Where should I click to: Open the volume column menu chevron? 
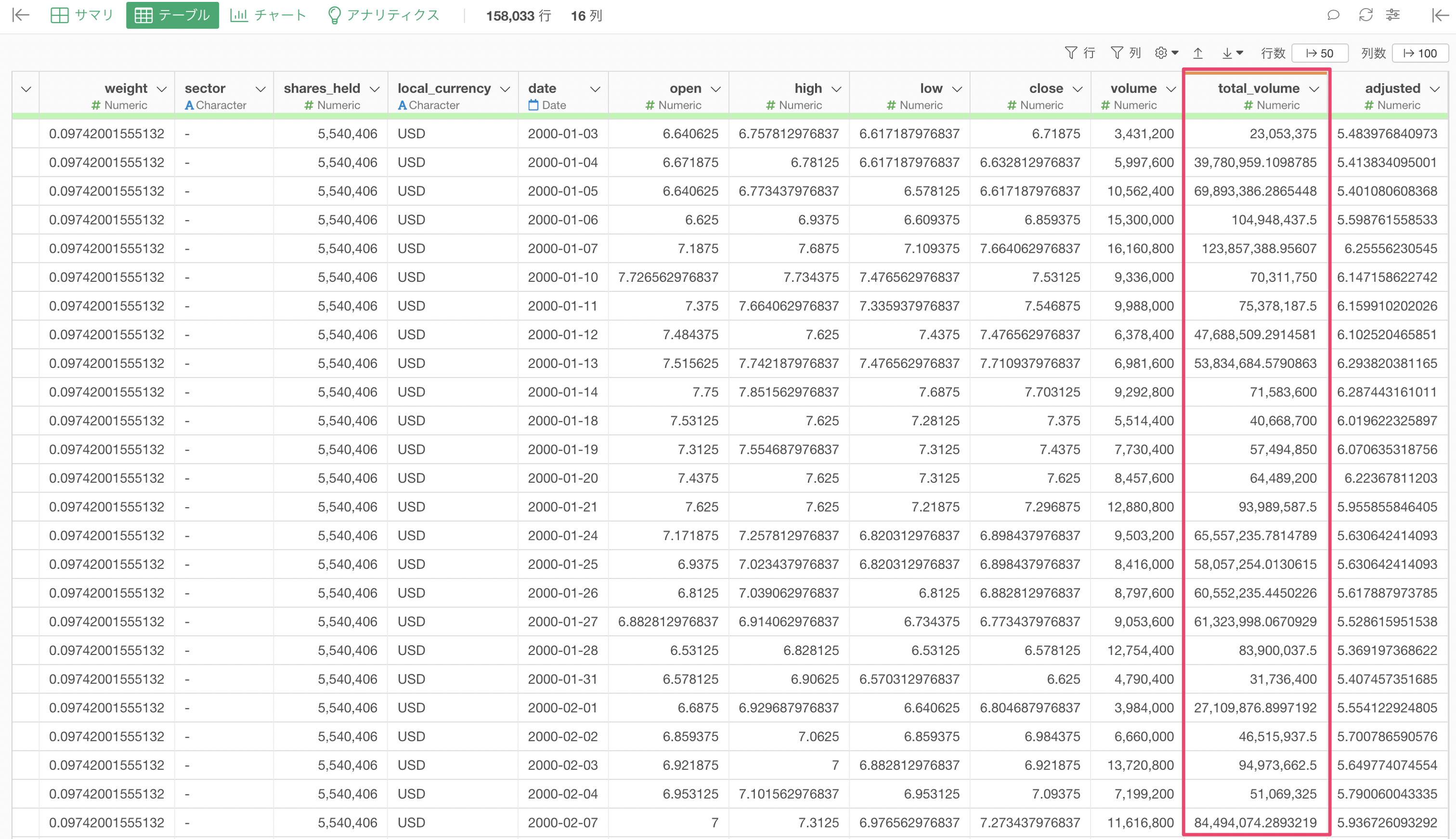point(1171,89)
